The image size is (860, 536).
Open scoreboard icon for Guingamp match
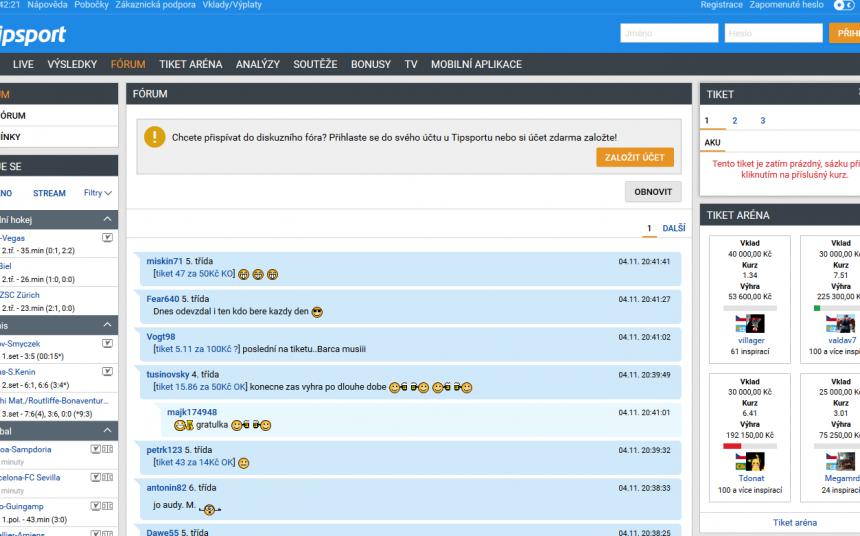click(108, 506)
